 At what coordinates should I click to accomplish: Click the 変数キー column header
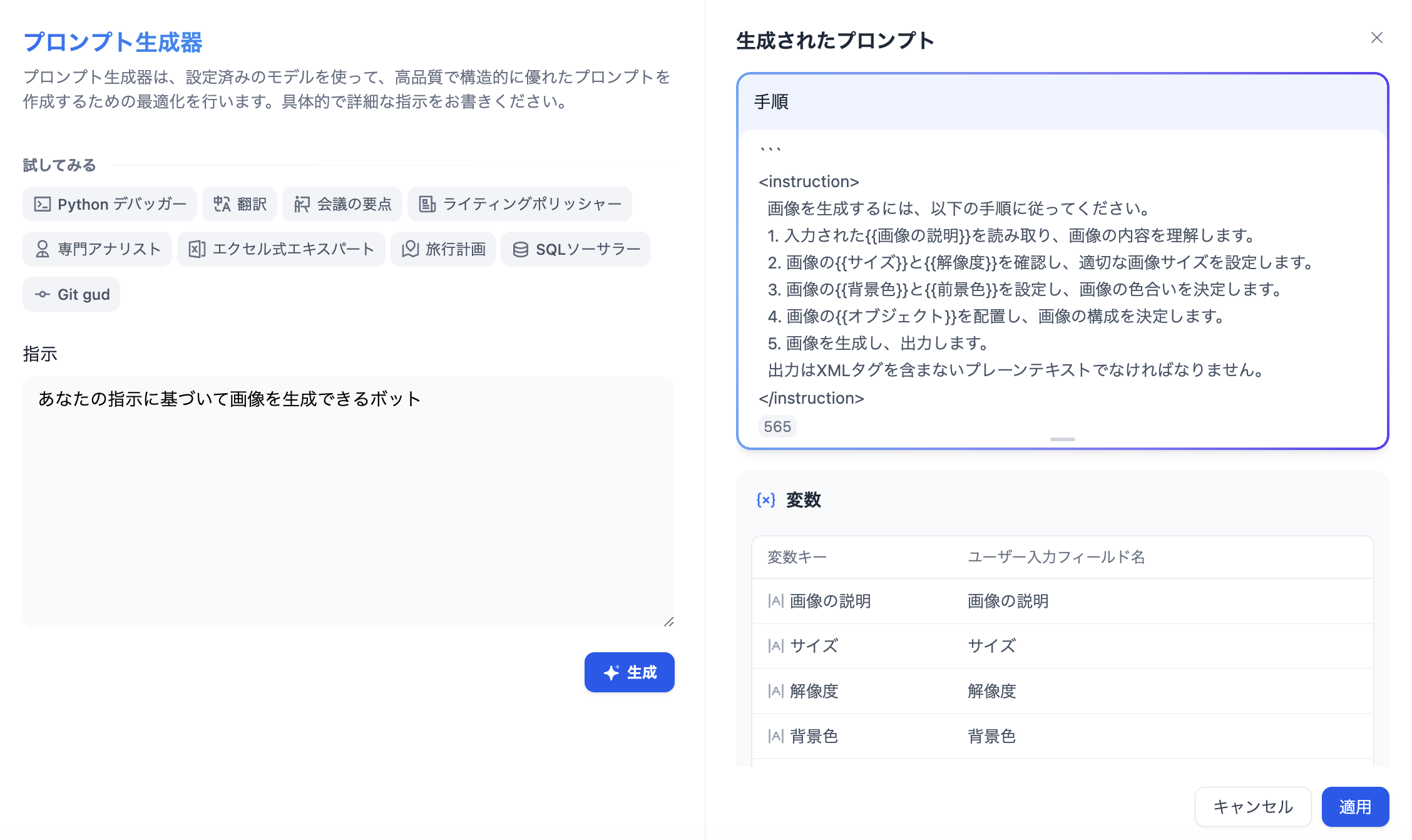click(x=797, y=556)
